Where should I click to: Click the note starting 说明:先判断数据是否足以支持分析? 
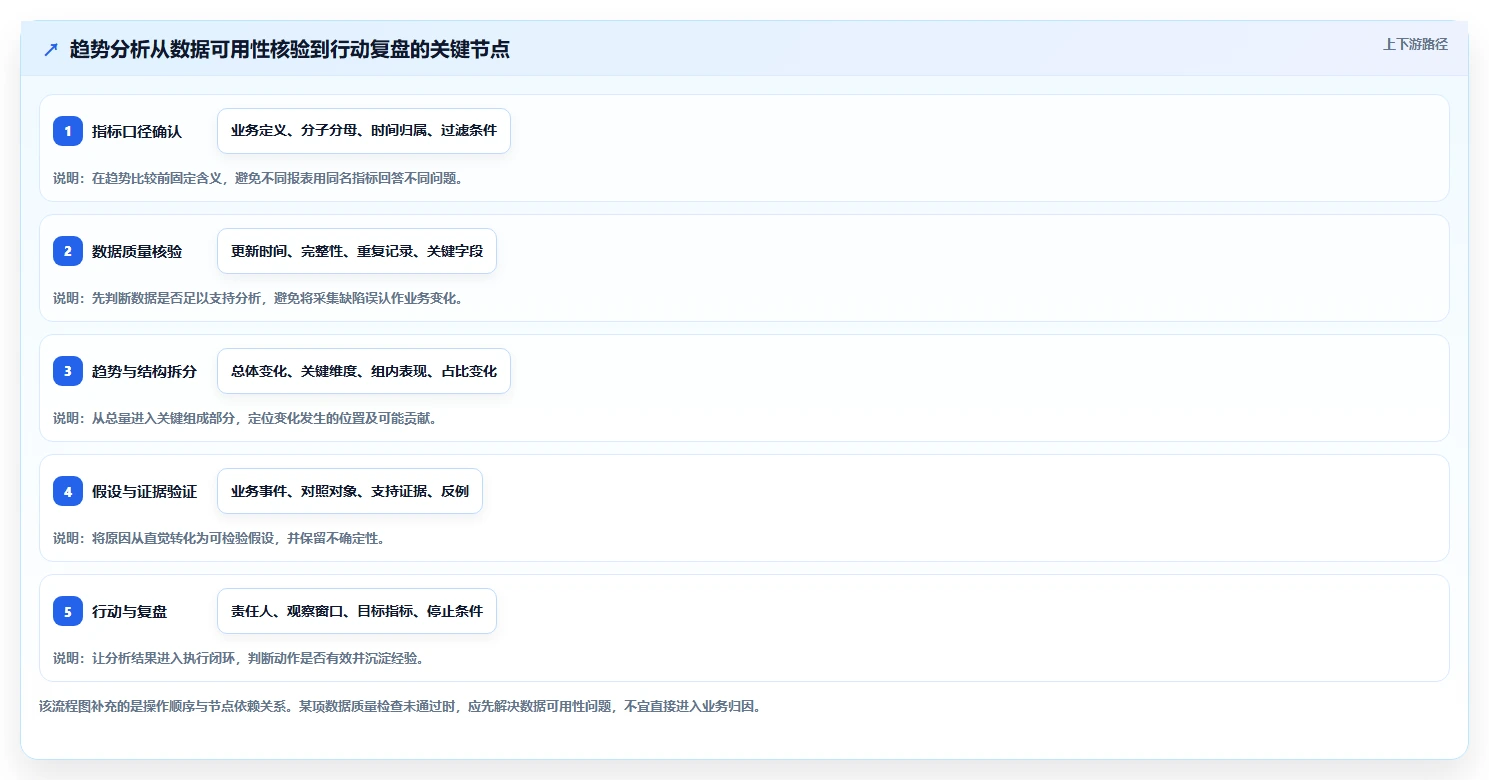pyautogui.click(x=258, y=298)
